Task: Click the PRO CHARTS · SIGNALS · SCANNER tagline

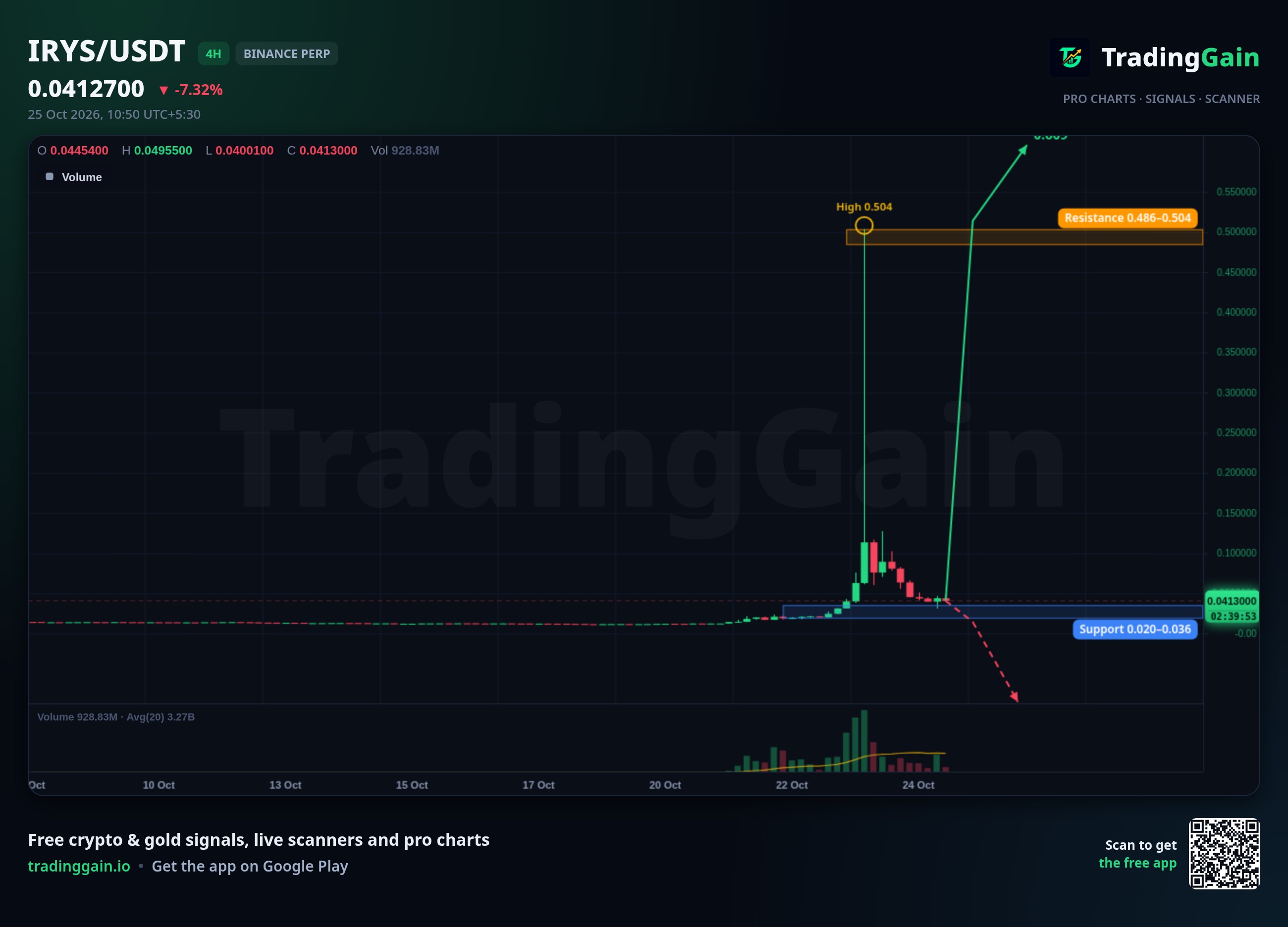Action: (1161, 99)
